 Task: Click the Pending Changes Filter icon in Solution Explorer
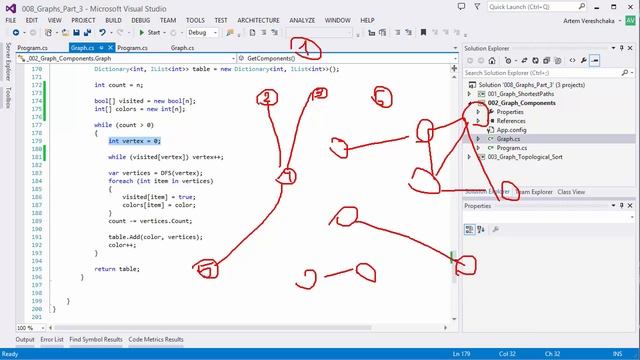tap(508, 60)
